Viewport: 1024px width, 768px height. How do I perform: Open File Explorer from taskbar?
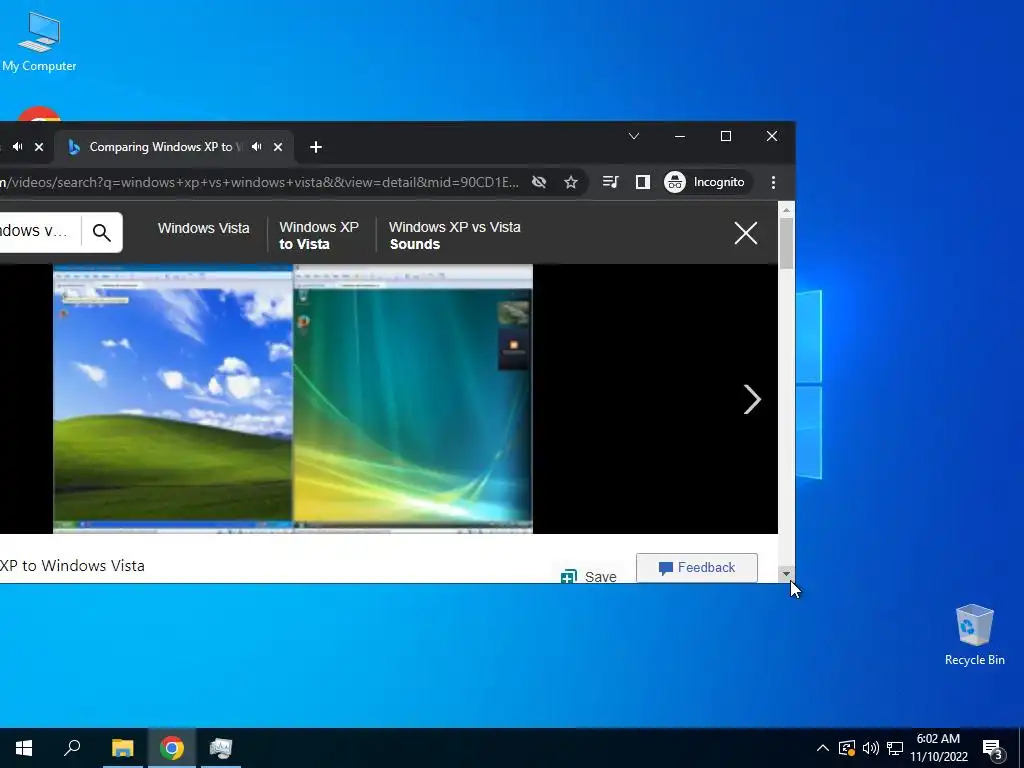123,748
